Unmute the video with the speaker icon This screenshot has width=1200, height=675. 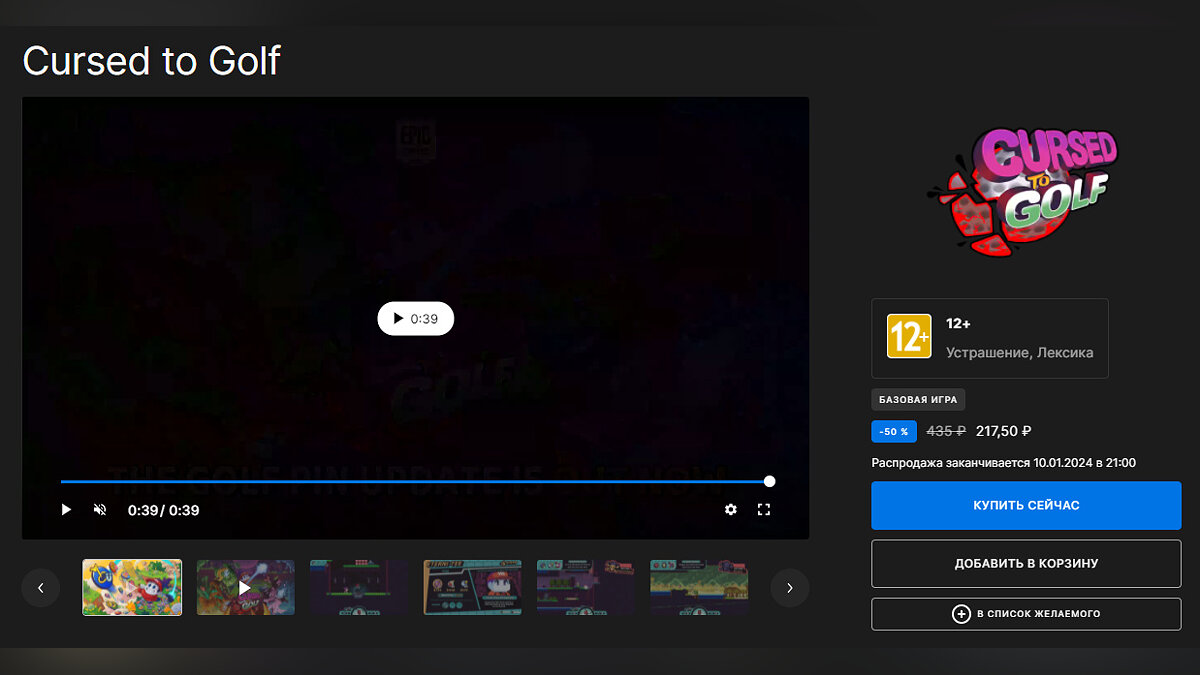100,510
